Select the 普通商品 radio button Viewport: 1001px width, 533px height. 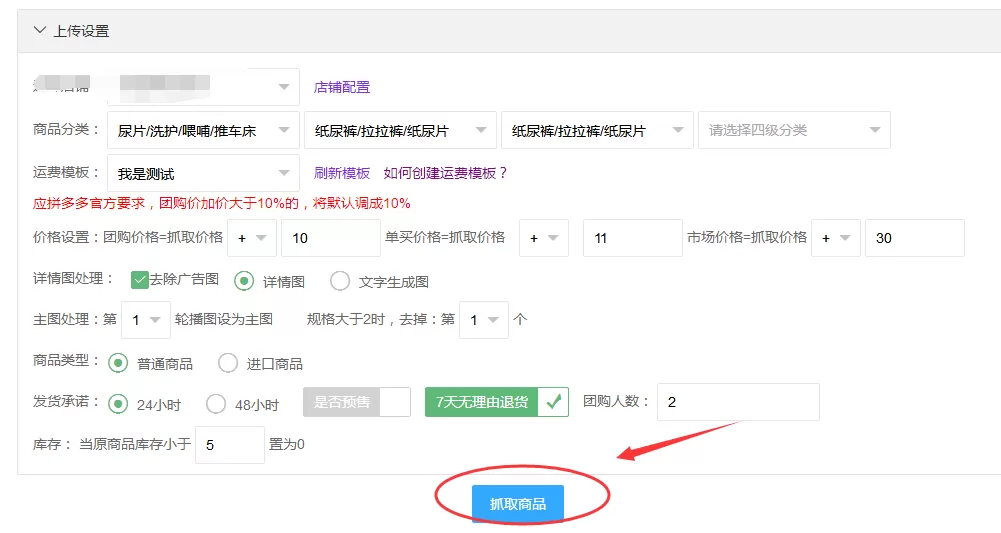point(117,363)
